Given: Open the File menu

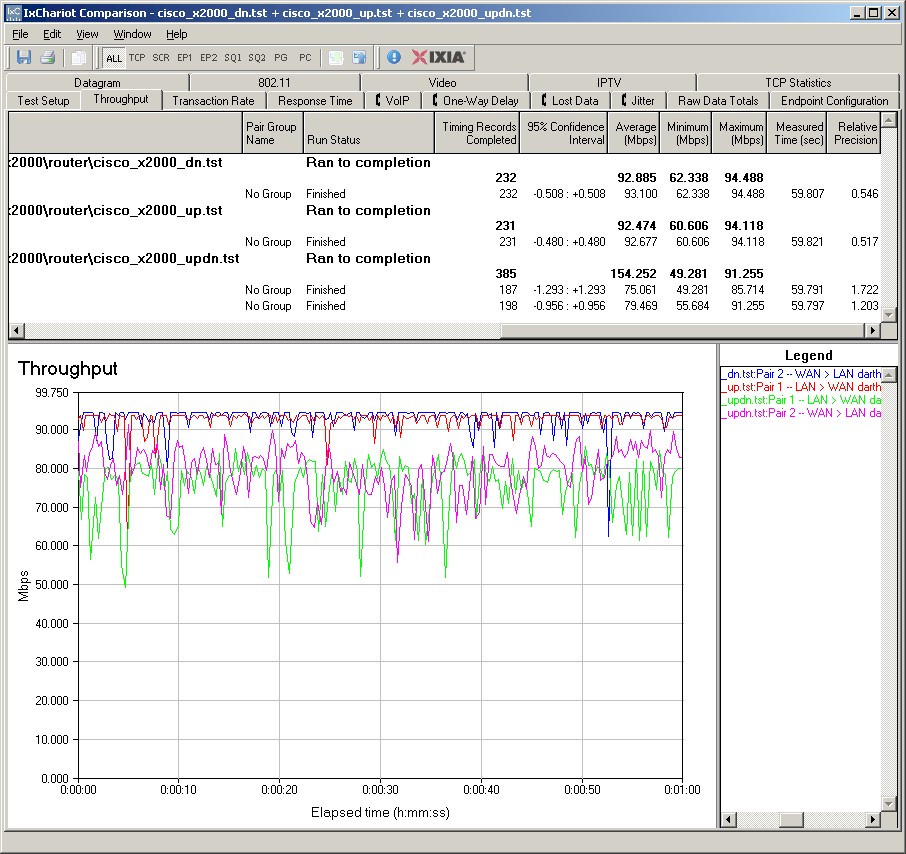Looking at the screenshot, I should click(x=20, y=34).
